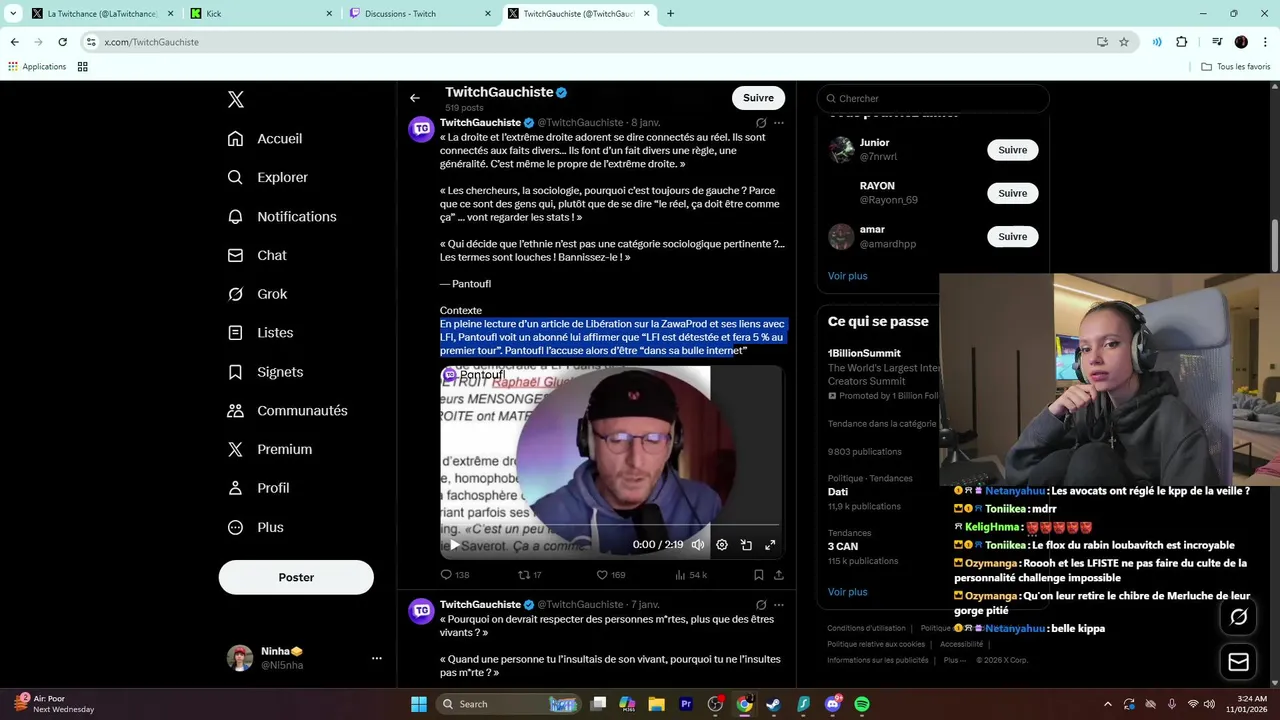Open Explorer in sidebar
1280x720 pixels.
(x=268, y=177)
